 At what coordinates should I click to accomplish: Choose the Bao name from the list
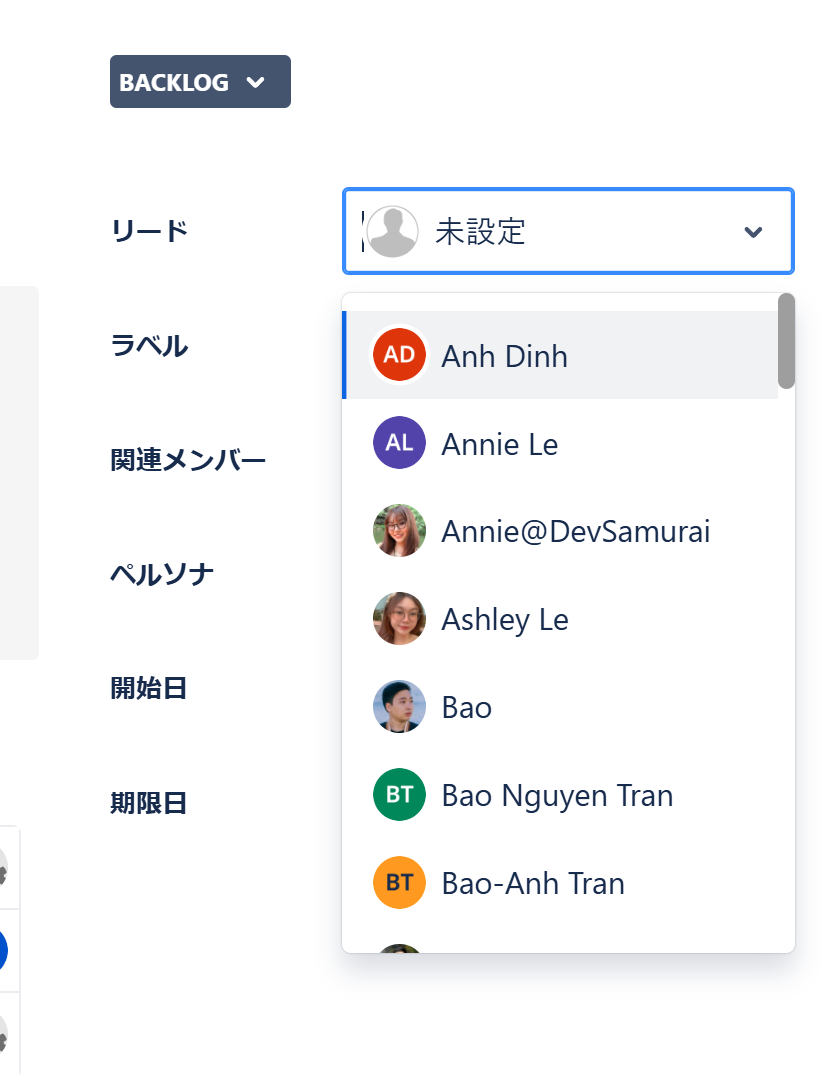pos(466,708)
